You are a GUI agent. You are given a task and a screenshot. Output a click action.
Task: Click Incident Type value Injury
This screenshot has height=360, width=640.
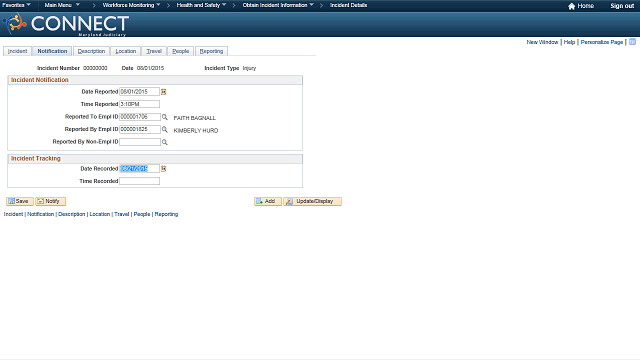point(249,68)
